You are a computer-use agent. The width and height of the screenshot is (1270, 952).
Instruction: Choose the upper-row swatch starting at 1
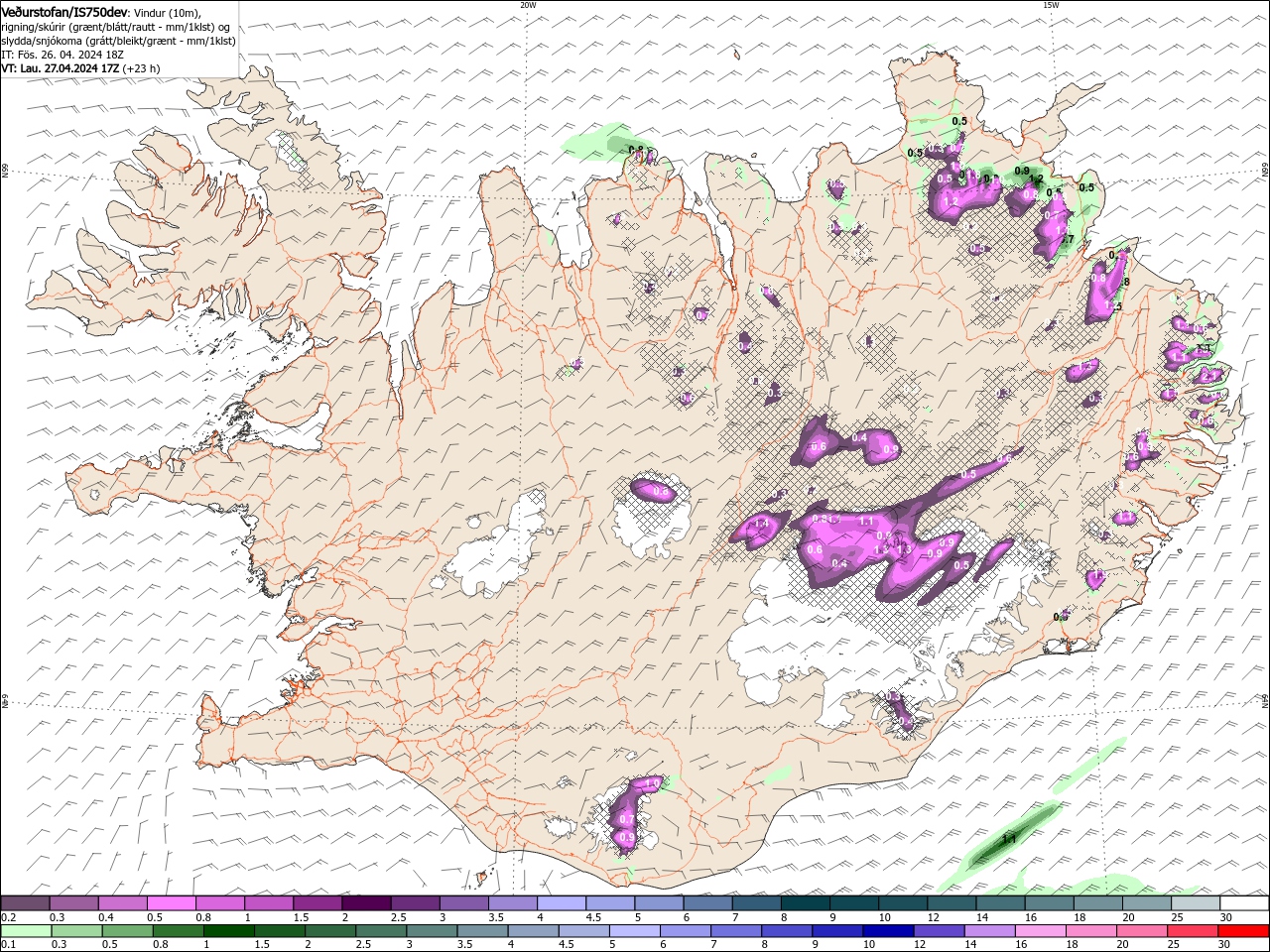coord(269,903)
